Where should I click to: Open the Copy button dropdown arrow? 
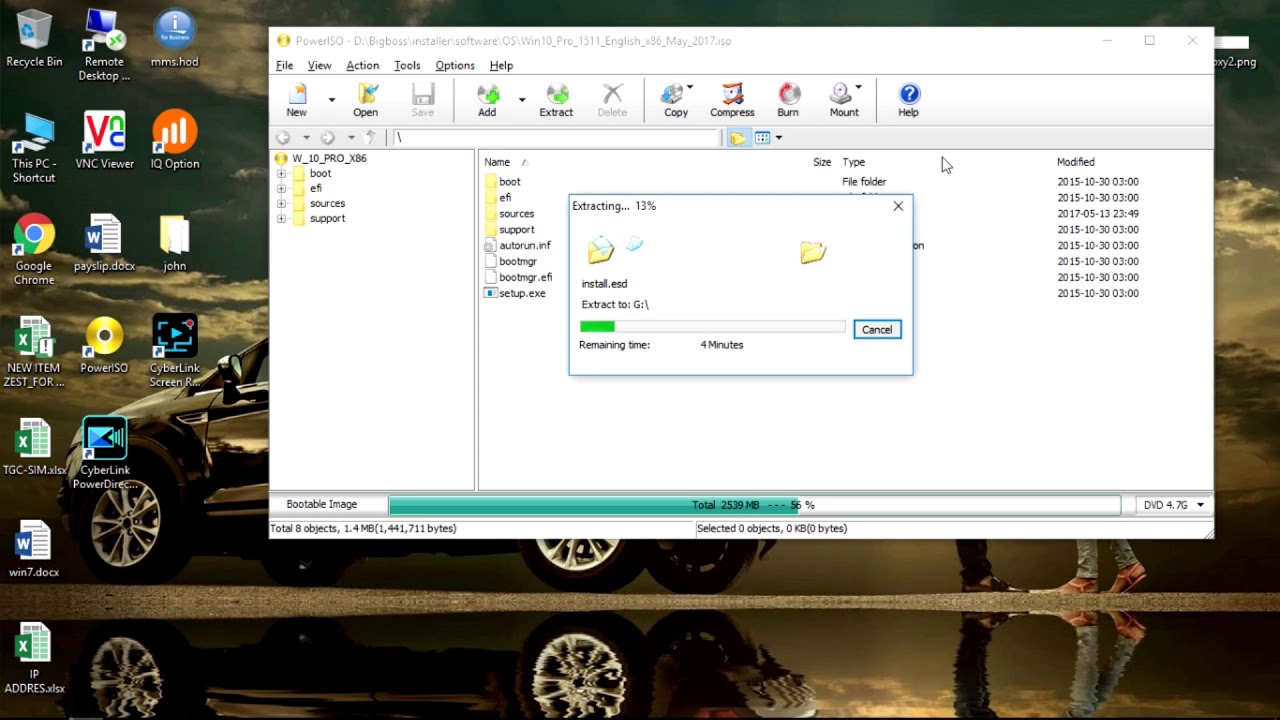coord(690,87)
